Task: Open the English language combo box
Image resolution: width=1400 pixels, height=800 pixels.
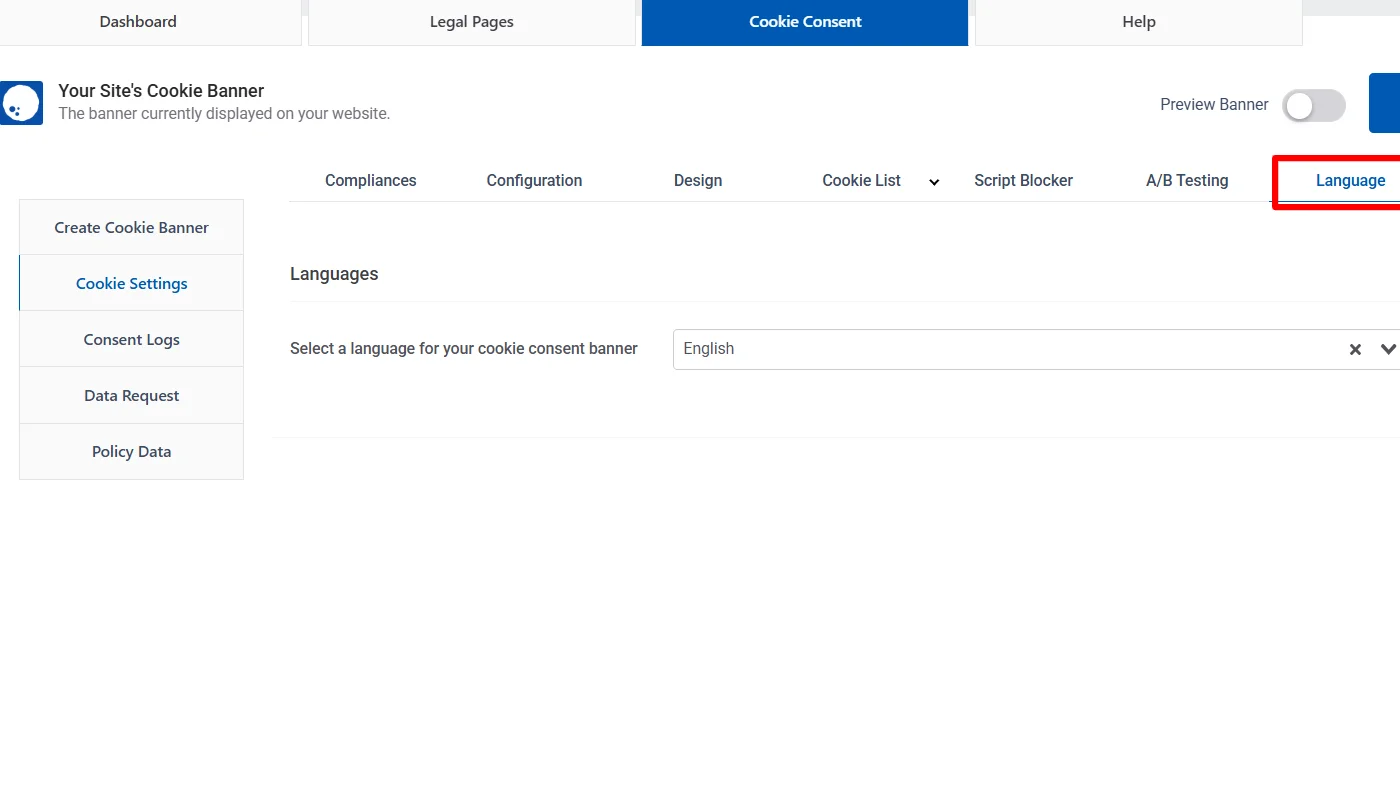Action: pos(1000,349)
